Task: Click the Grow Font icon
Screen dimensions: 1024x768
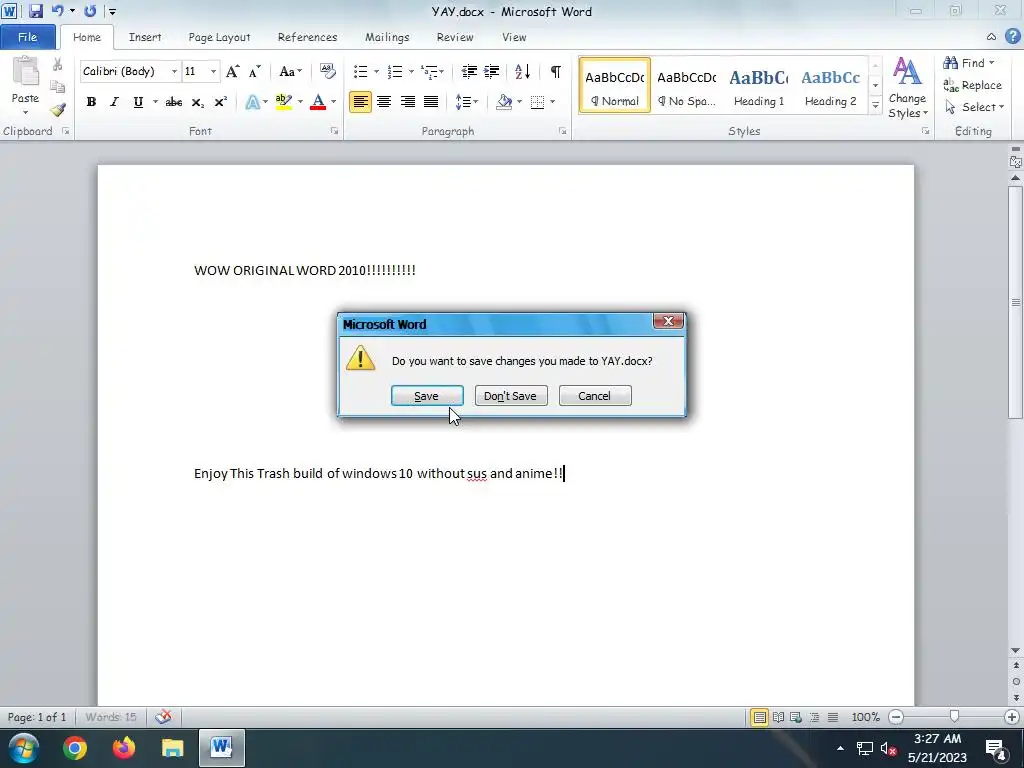Action: click(x=232, y=71)
